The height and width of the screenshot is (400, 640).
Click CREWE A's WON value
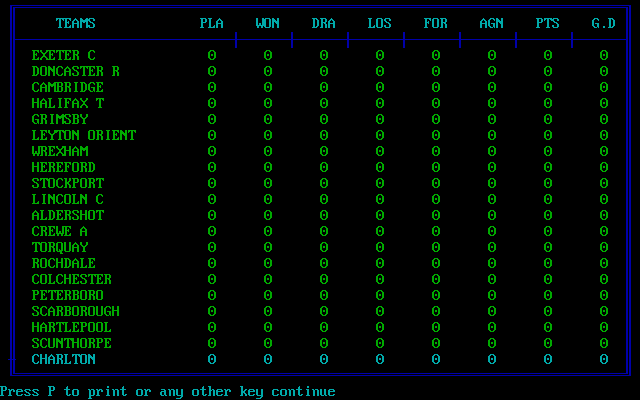(267, 231)
